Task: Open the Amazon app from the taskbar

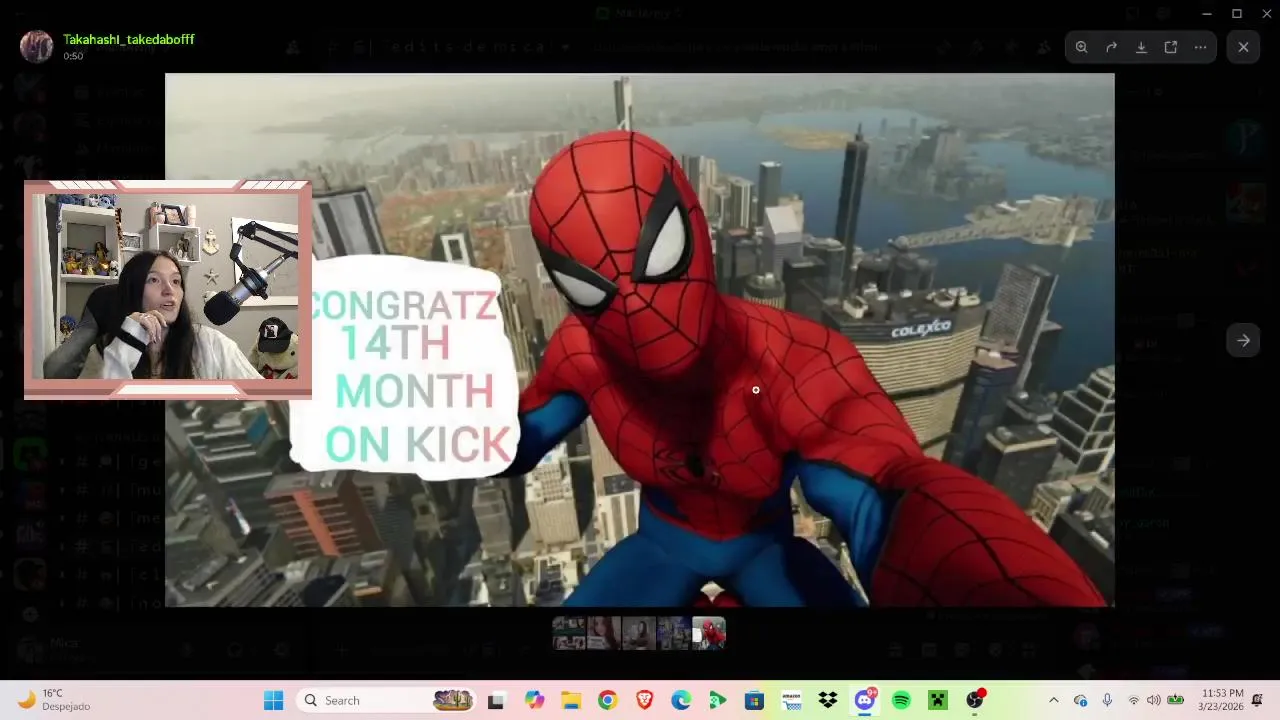Action: pos(791,700)
